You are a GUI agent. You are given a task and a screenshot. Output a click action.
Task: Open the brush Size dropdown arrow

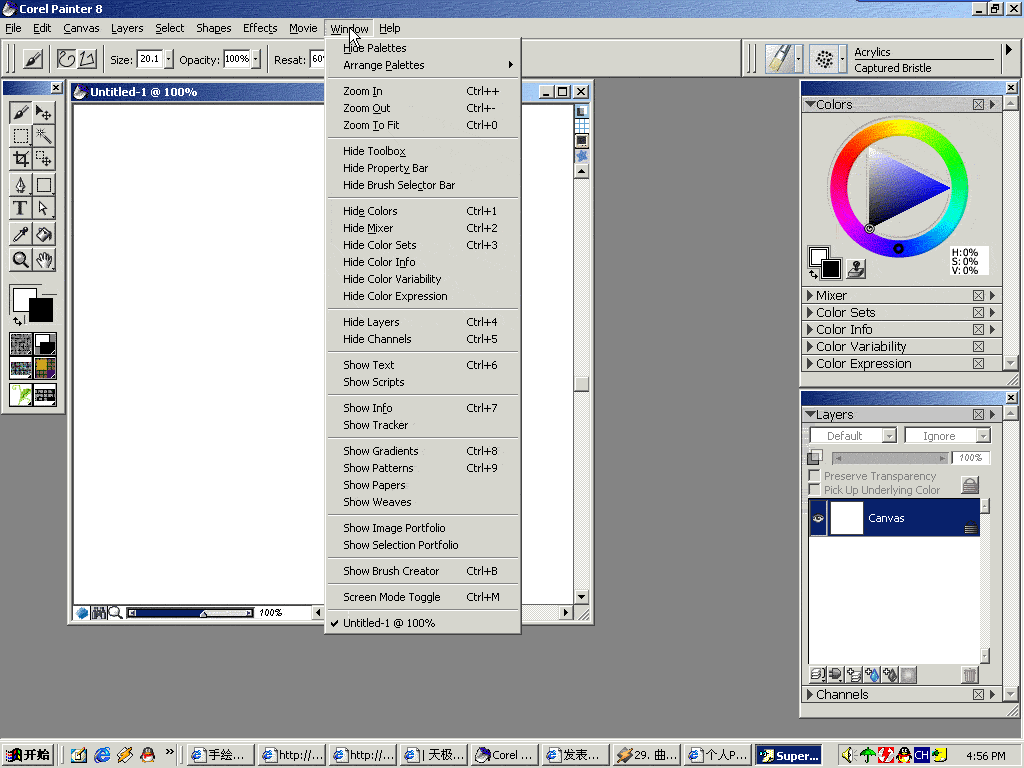pos(168,59)
